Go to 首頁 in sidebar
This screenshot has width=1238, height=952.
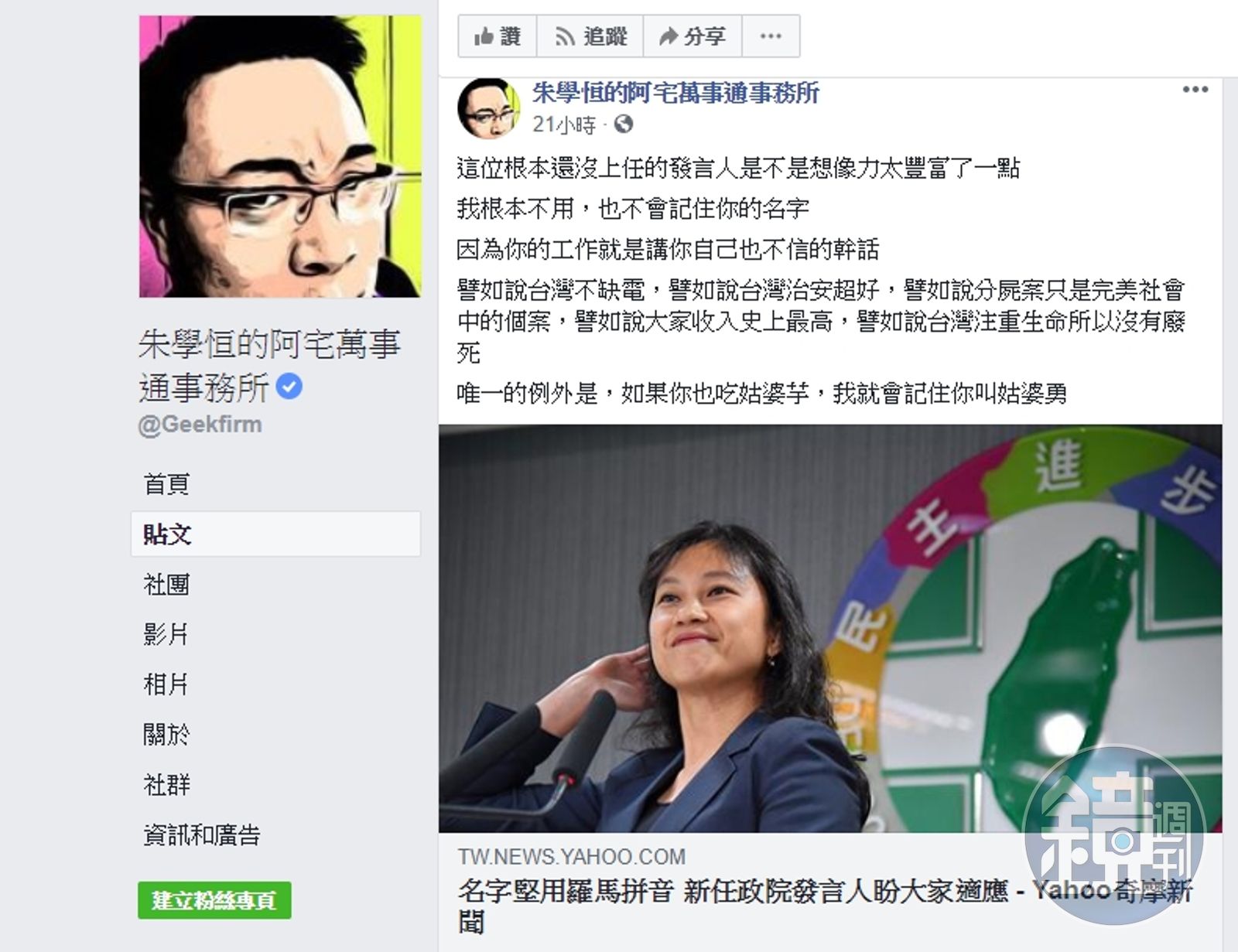(166, 484)
